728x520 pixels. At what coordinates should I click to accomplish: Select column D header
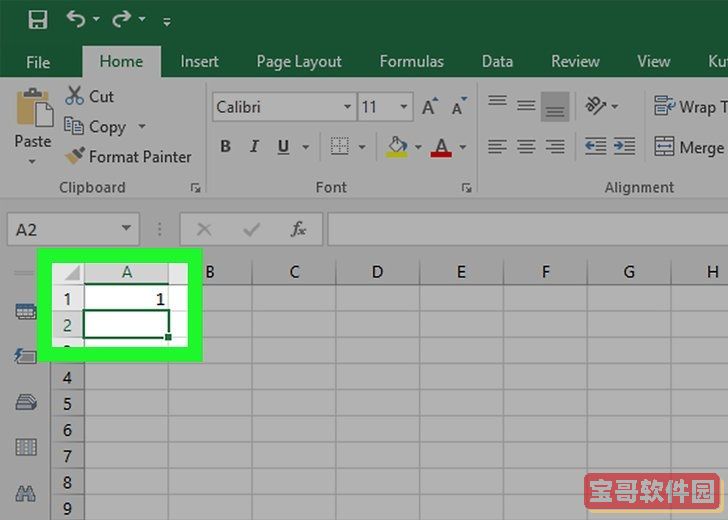coord(377,272)
